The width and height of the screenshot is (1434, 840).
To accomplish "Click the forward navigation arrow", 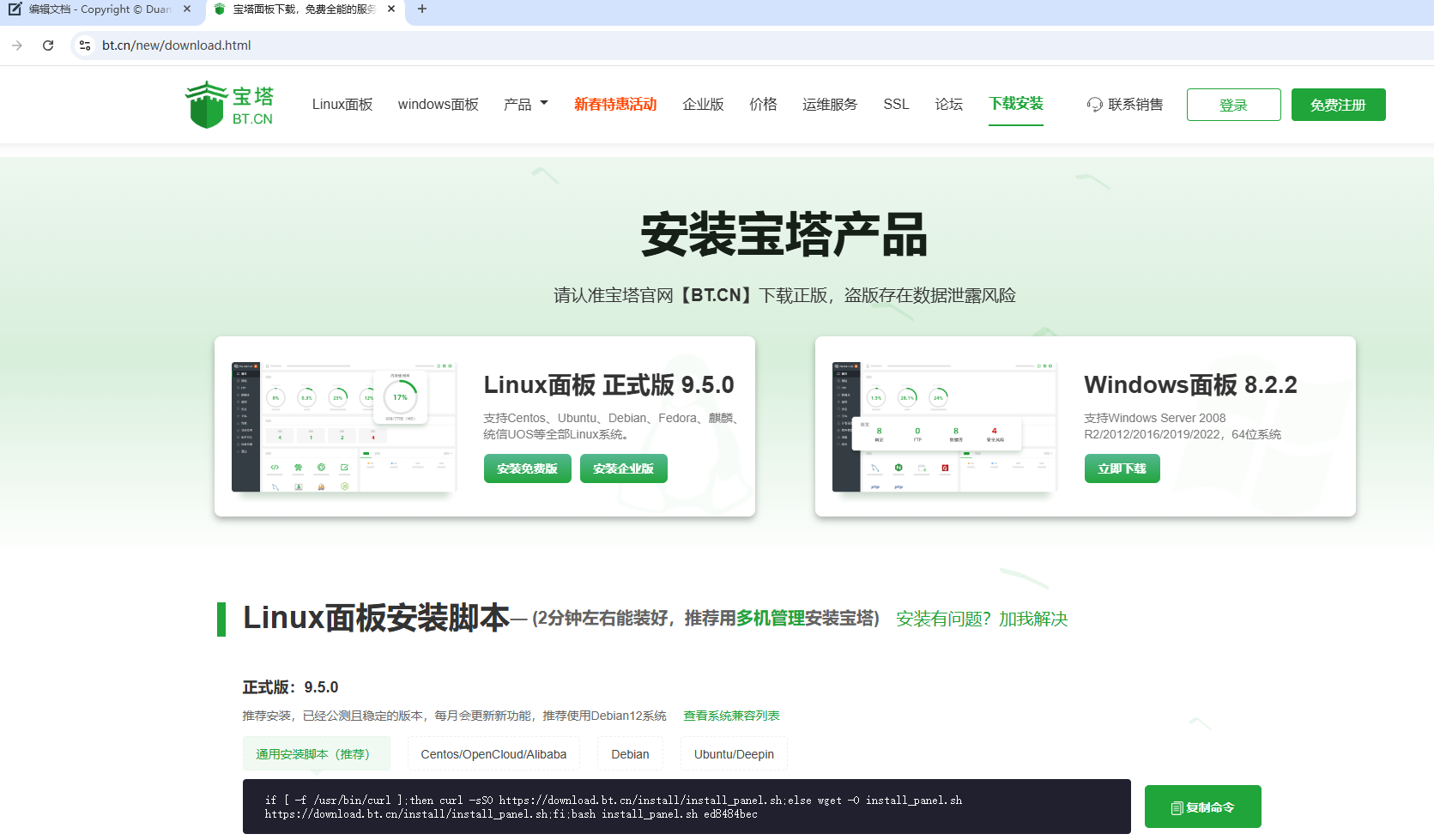I will pyautogui.click(x=17, y=45).
